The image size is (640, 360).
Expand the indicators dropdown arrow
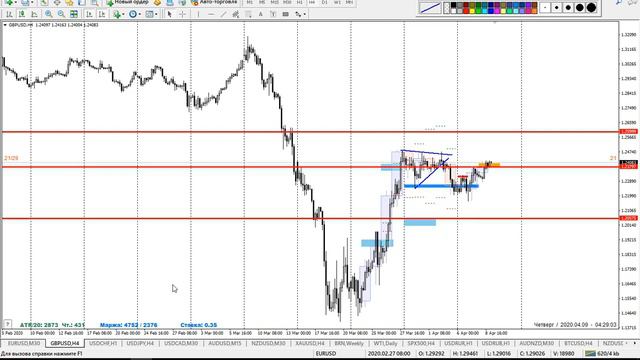[123, 14]
